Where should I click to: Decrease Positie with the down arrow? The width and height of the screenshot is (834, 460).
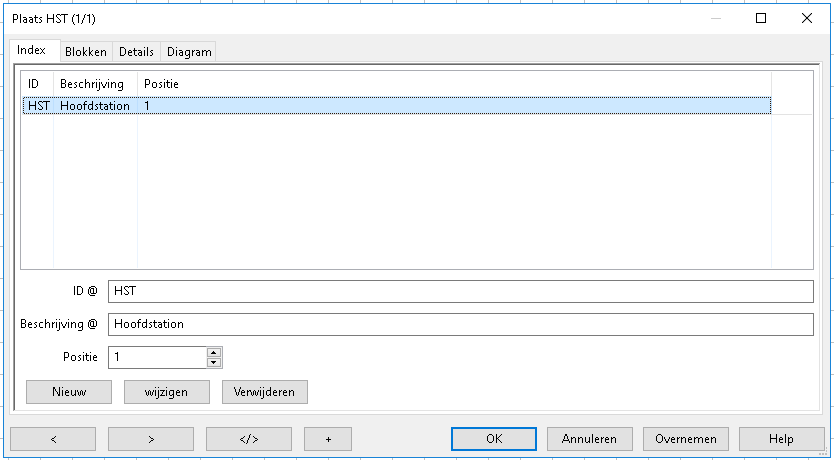[x=214, y=362]
